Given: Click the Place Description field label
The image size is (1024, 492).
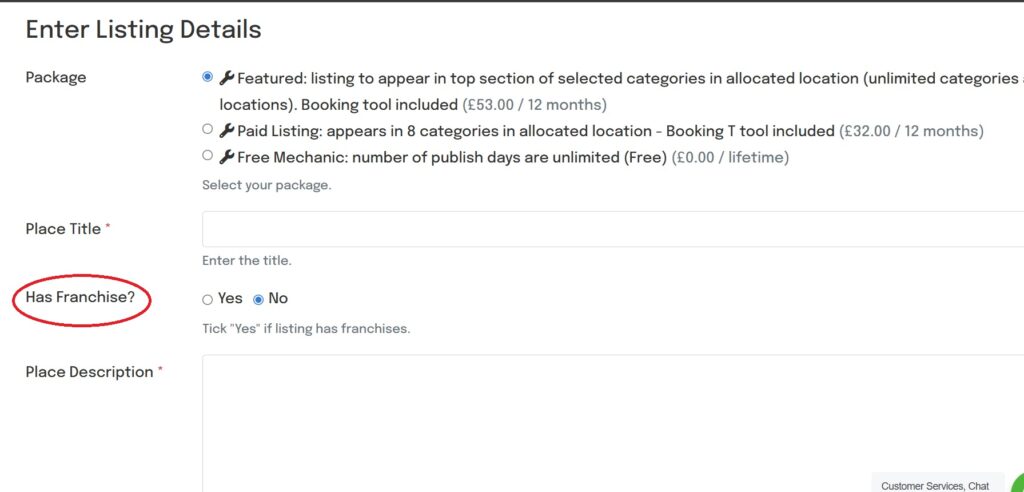Looking at the screenshot, I should pyautogui.click(x=89, y=372).
